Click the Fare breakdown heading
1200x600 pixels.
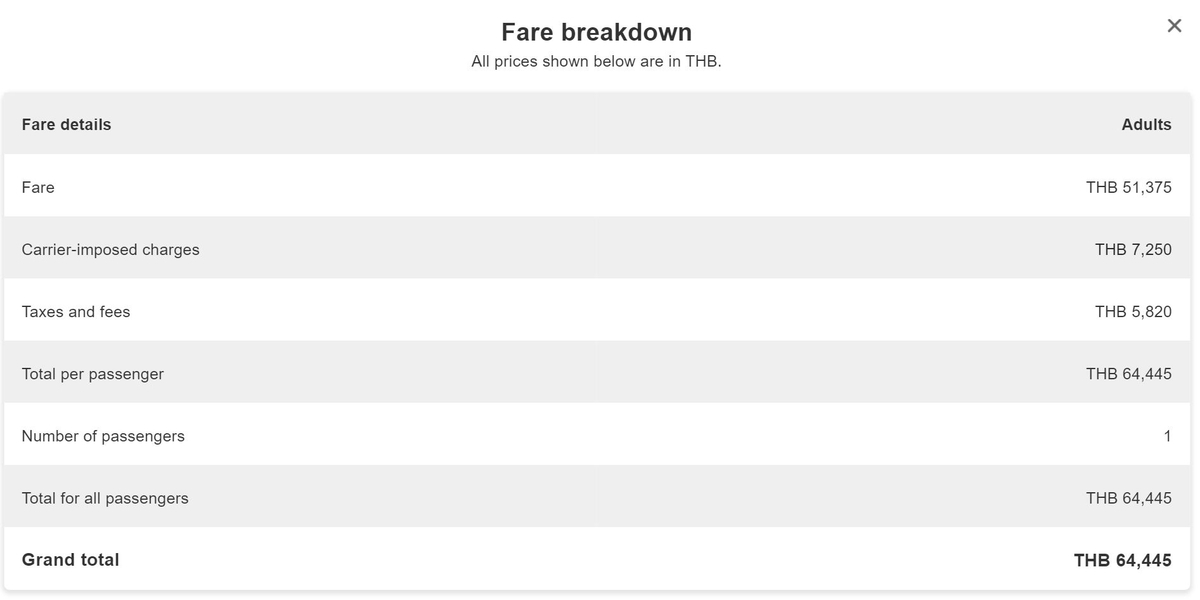(596, 32)
